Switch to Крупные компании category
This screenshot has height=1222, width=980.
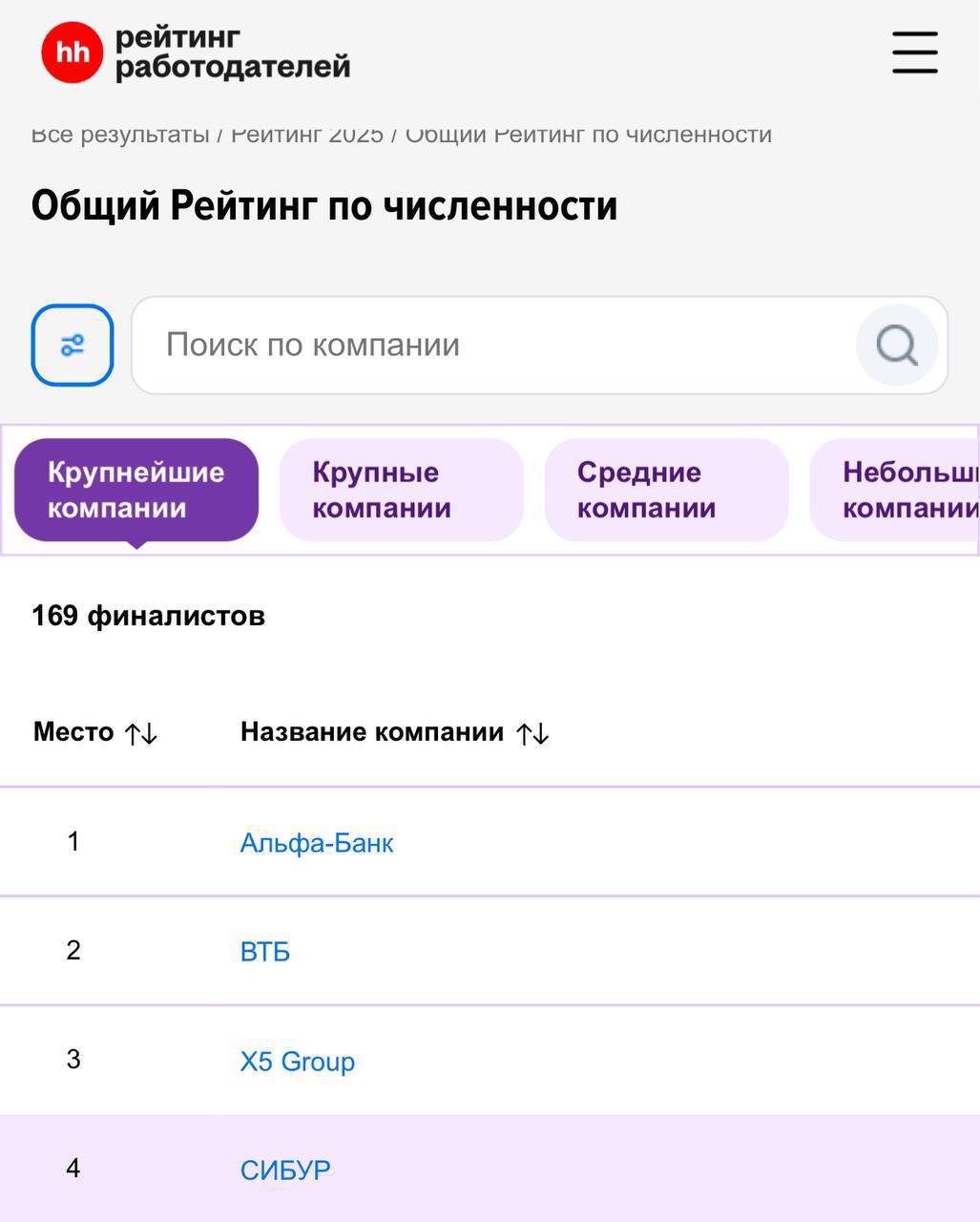[401, 489]
